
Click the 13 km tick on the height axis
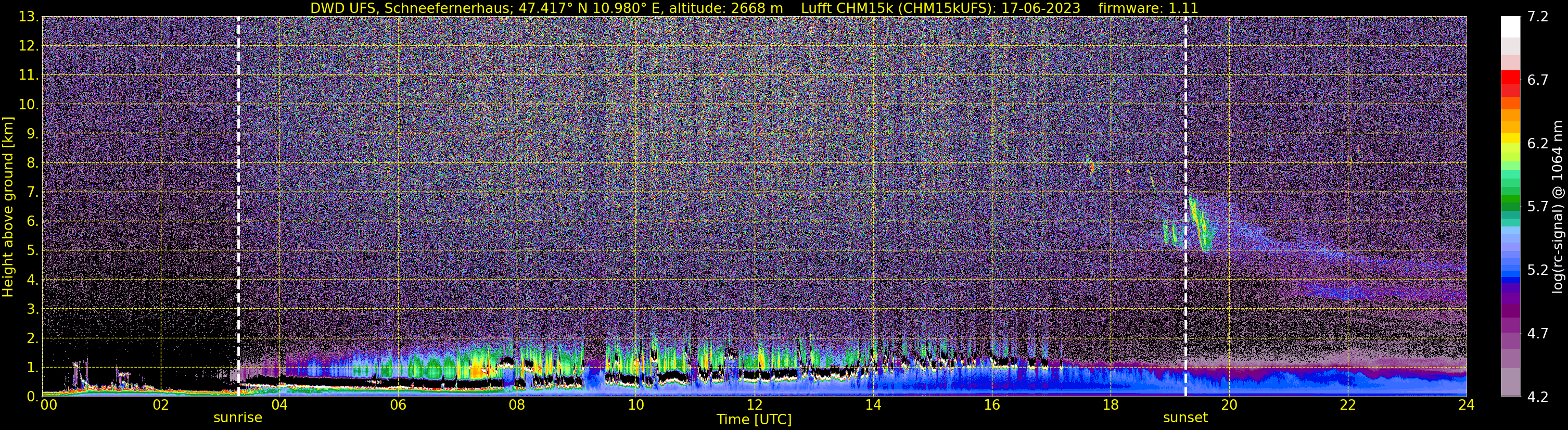(x=28, y=17)
